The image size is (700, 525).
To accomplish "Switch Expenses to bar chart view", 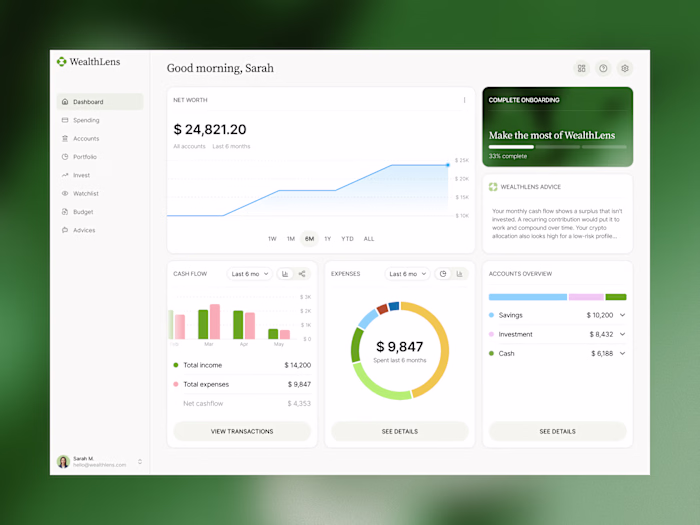I will 459,274.
